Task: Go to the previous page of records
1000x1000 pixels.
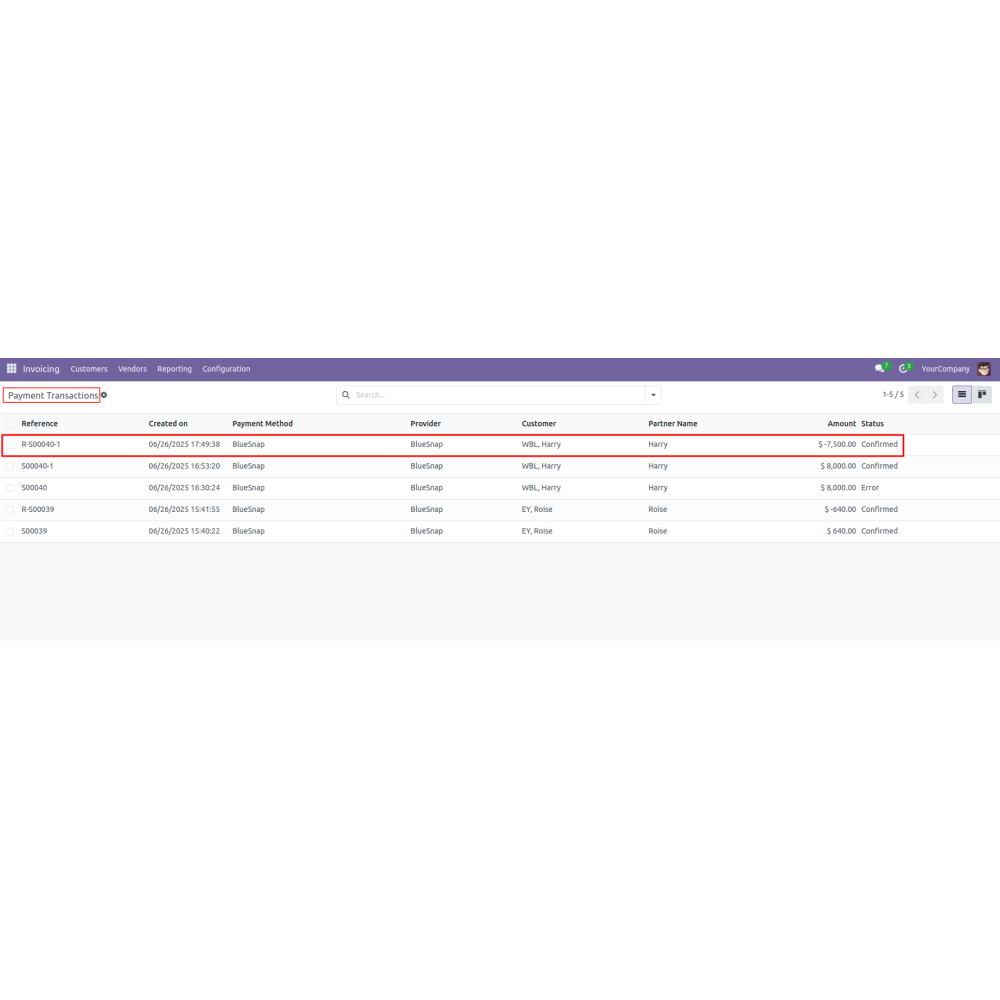Action: [x=917, y=395]
